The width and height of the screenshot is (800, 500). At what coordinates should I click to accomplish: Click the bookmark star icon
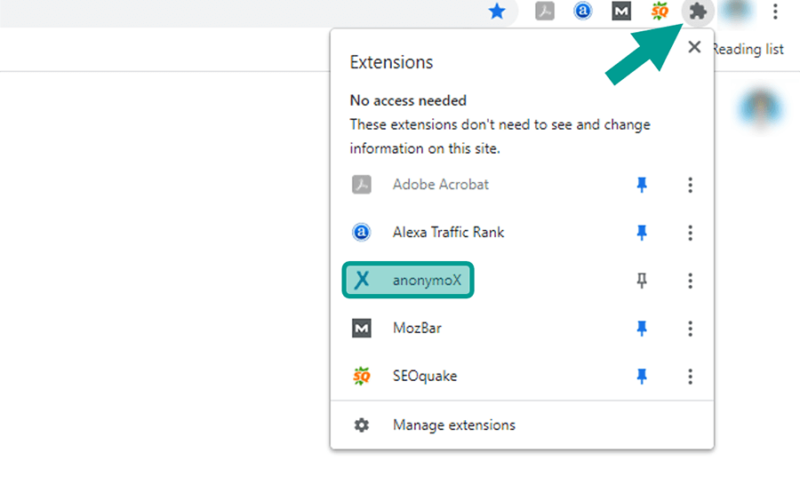coord(496,11)
